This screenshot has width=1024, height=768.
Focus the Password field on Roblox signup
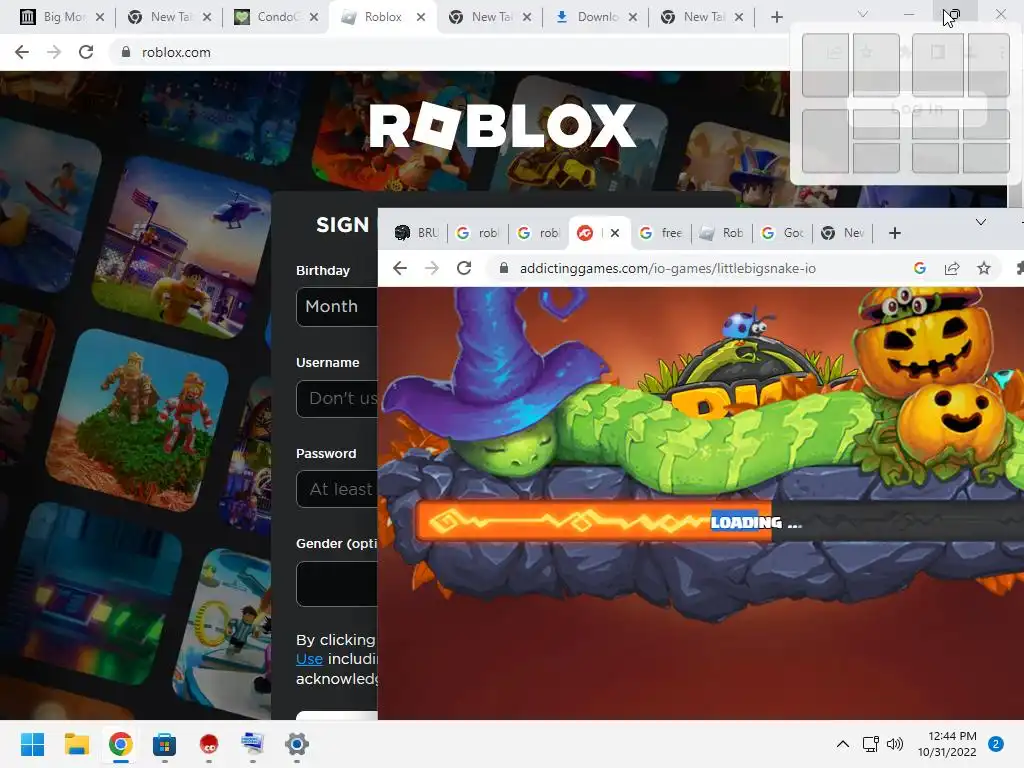(337, 489)
